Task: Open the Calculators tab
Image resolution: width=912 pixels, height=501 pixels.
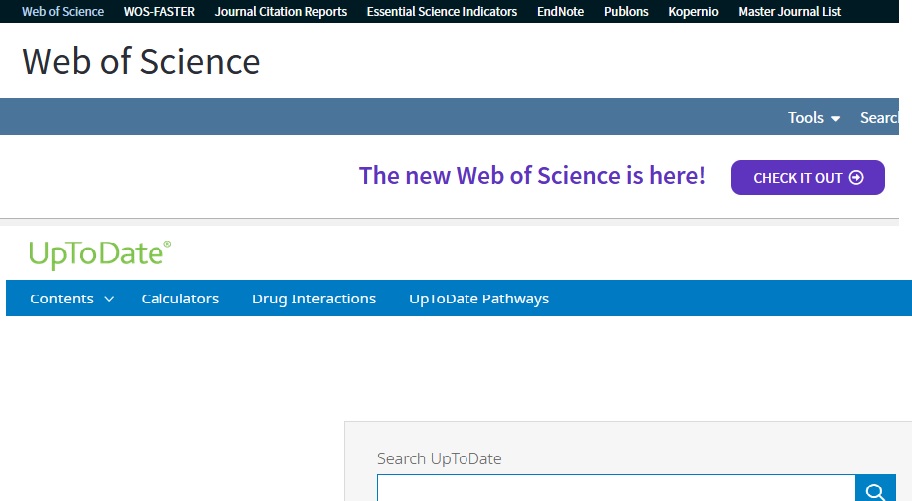Action: click(x=180, y=299)
